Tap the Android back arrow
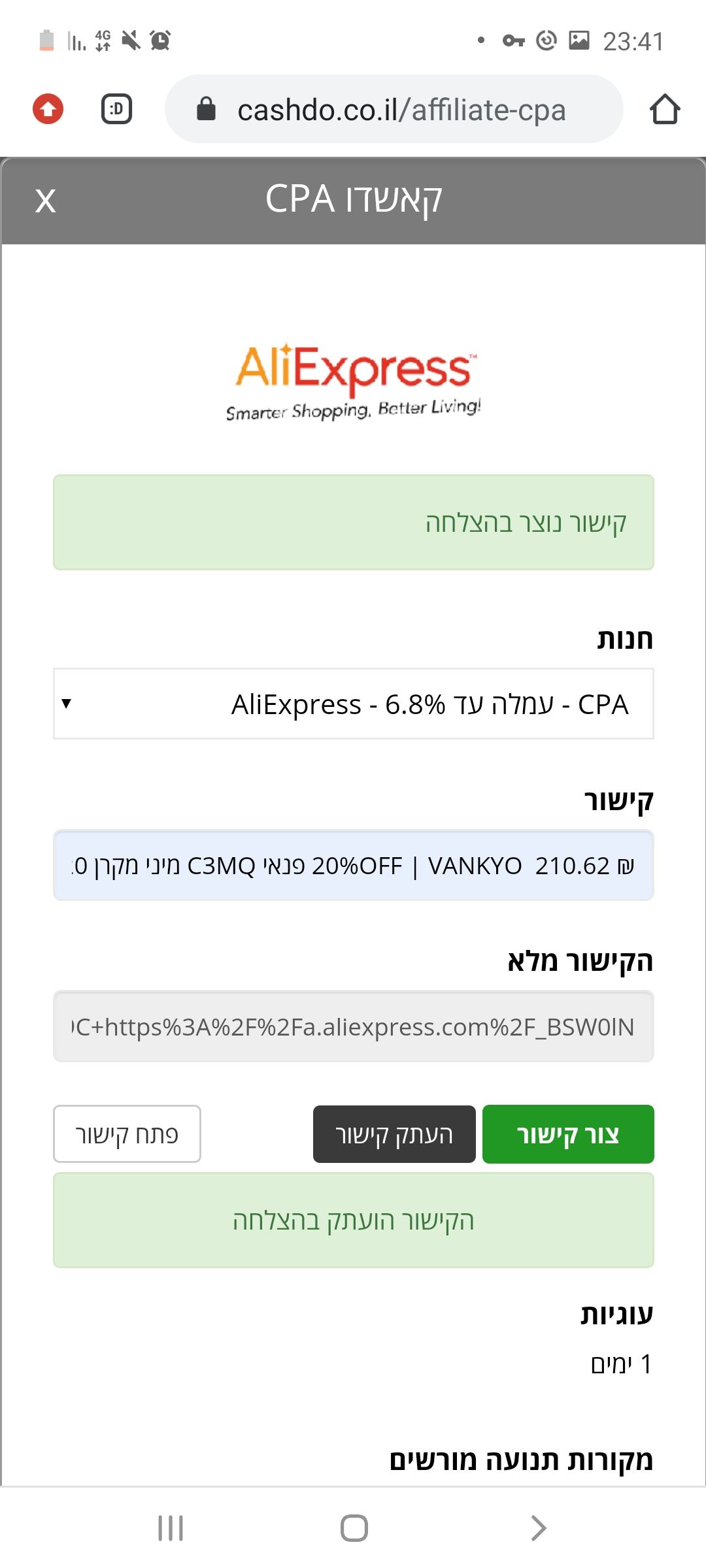Image resolution: width=706 pixels, height=1568 pixels. 536,1527
